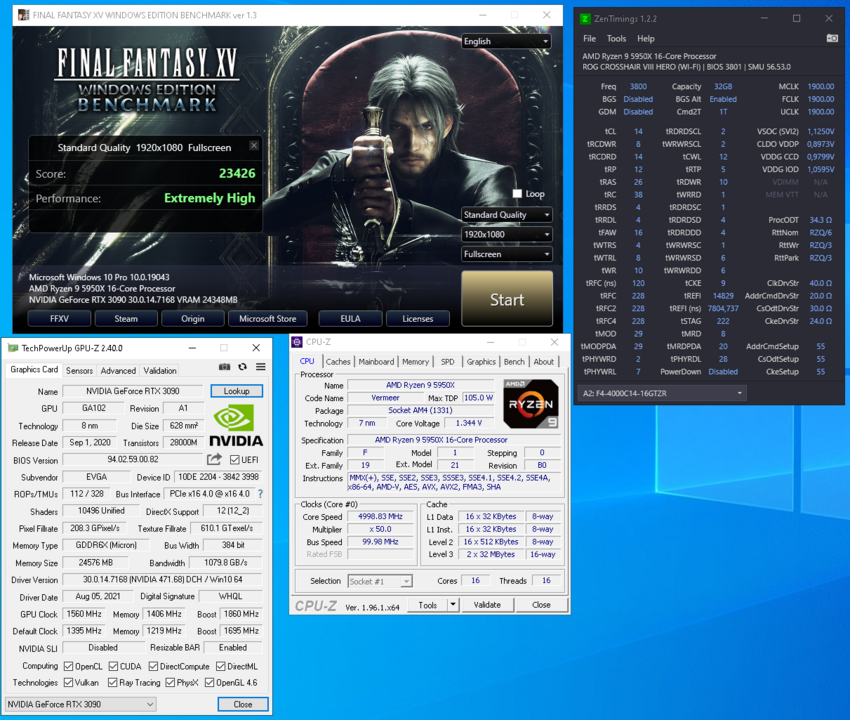Click the GPU-Z refresh icon
The width and height of the screenshot is (850, 720).
[x=242, y=368]
